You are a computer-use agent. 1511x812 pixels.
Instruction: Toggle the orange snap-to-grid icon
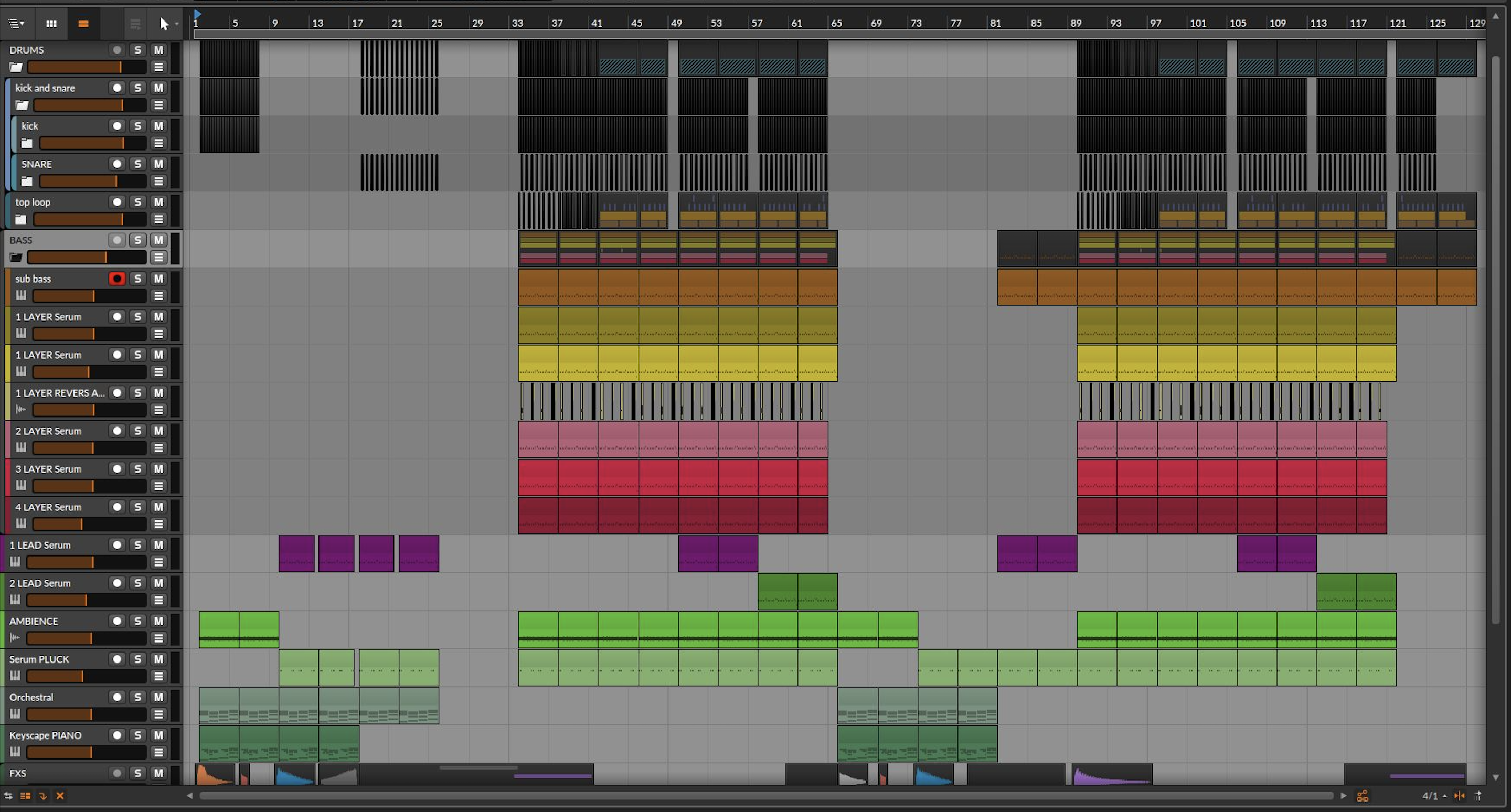click(x=1460, y=796)
